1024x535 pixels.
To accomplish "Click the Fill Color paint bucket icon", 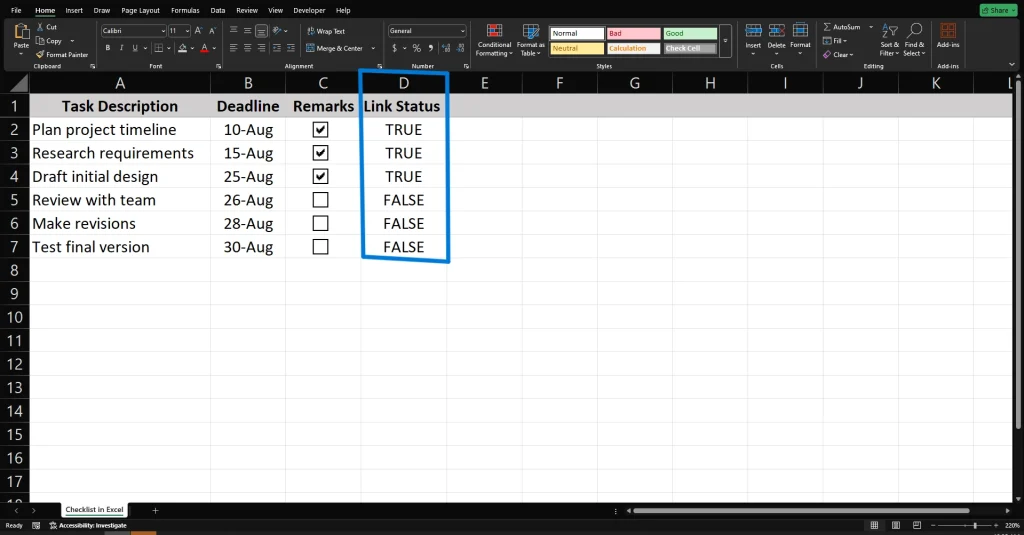I will pos(183,48).
